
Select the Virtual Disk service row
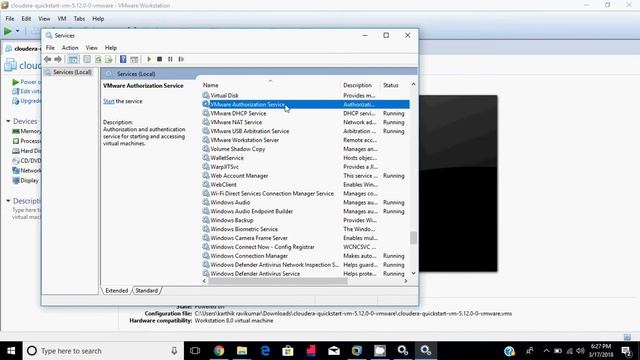305,96
